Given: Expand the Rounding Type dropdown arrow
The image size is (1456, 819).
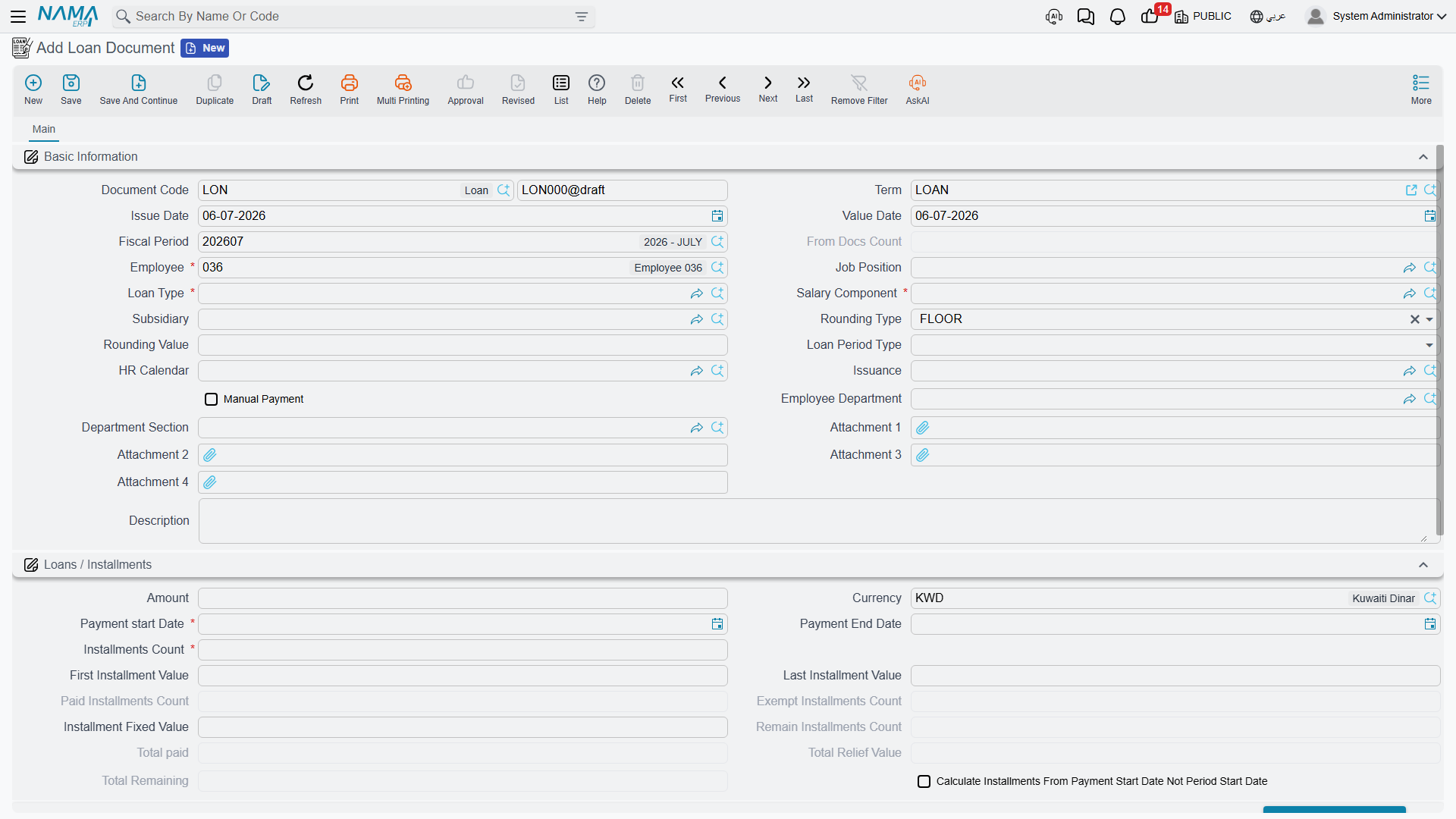Looking at the screenshot, I should [1429, 320].
